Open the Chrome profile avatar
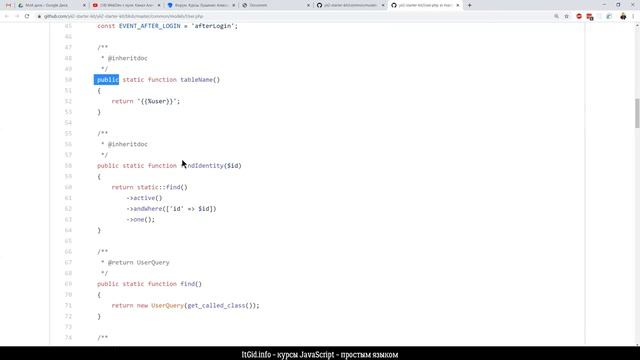This screenshot has height=360, width=640. (x=623, y=16)
